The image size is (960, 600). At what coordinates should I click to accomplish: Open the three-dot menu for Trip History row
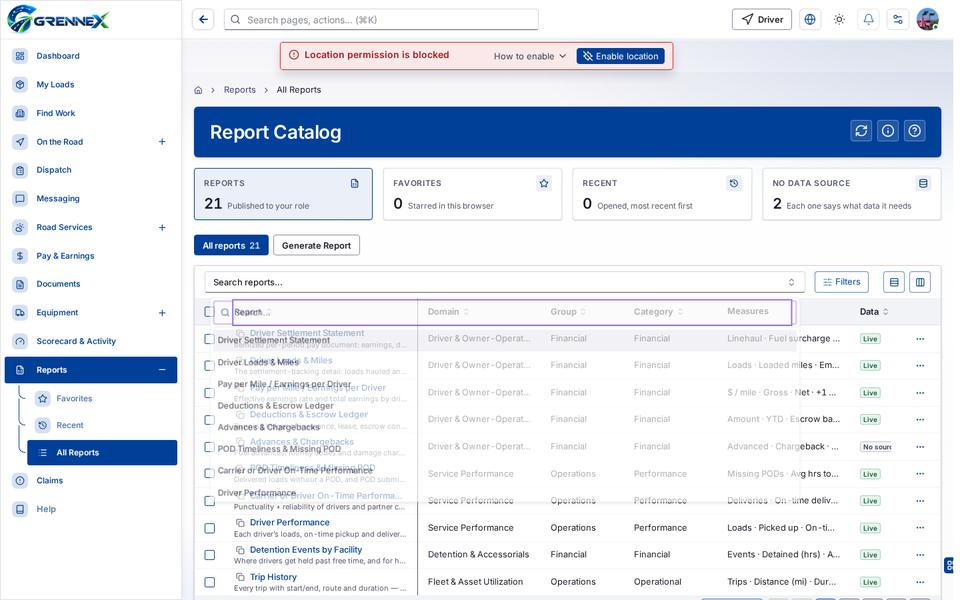click(920, 582)
